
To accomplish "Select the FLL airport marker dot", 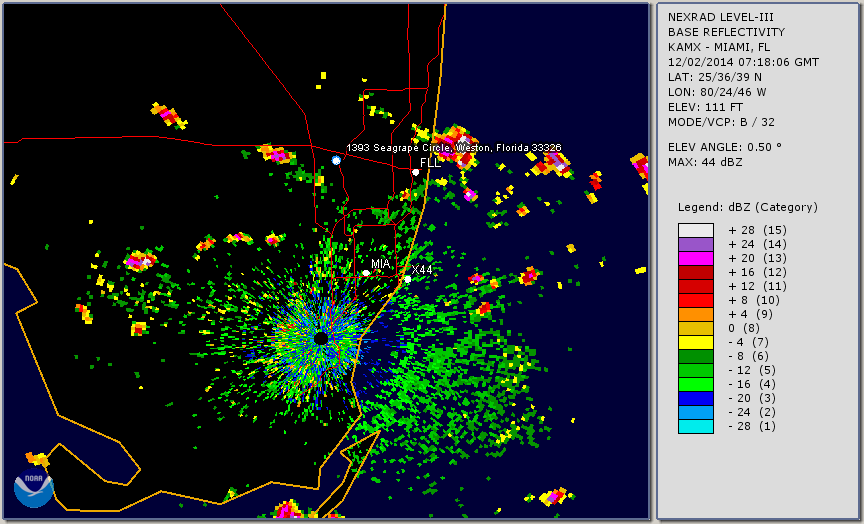I will pos(415,172).
